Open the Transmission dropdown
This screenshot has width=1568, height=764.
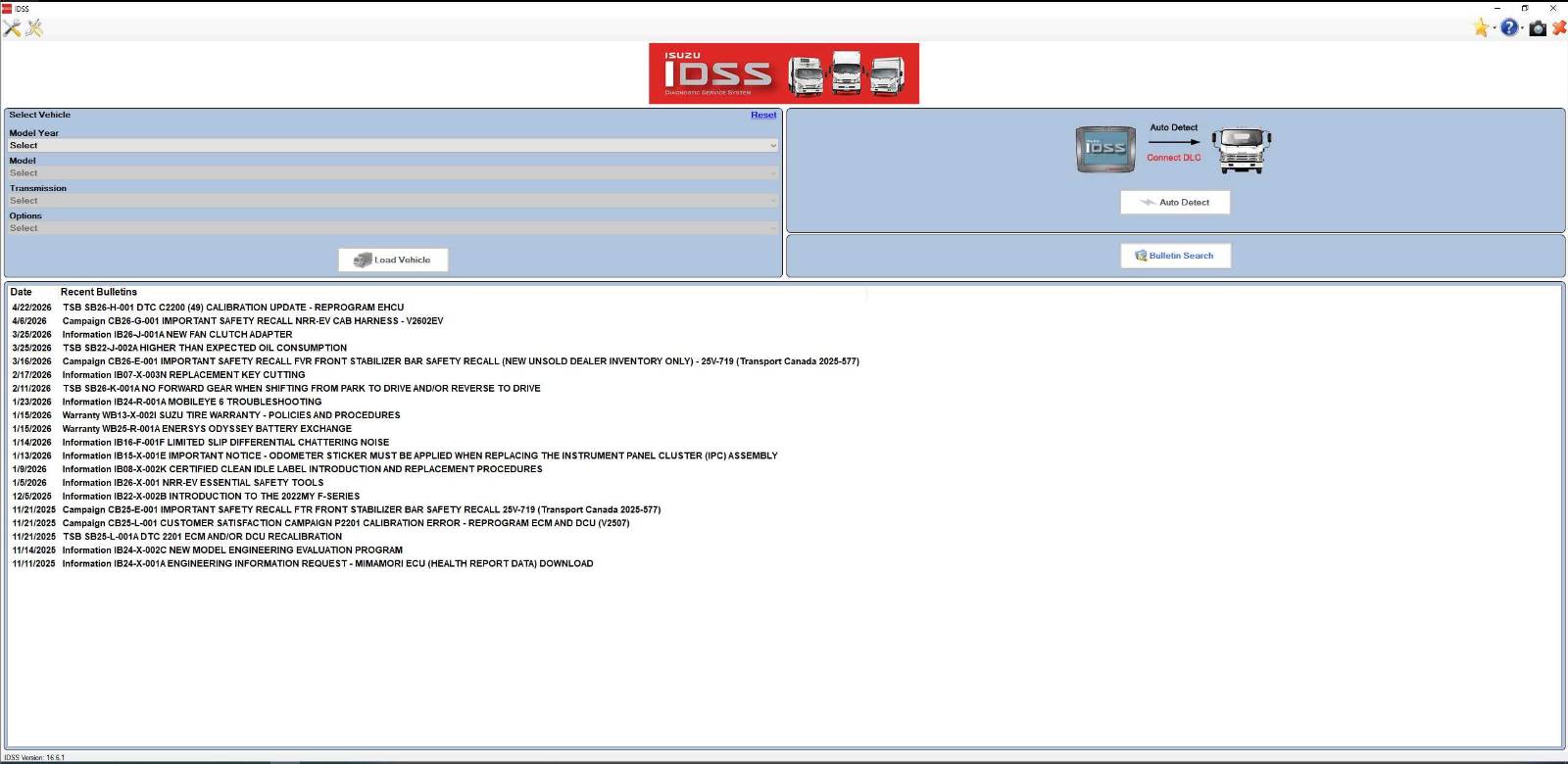pos(392,200)
